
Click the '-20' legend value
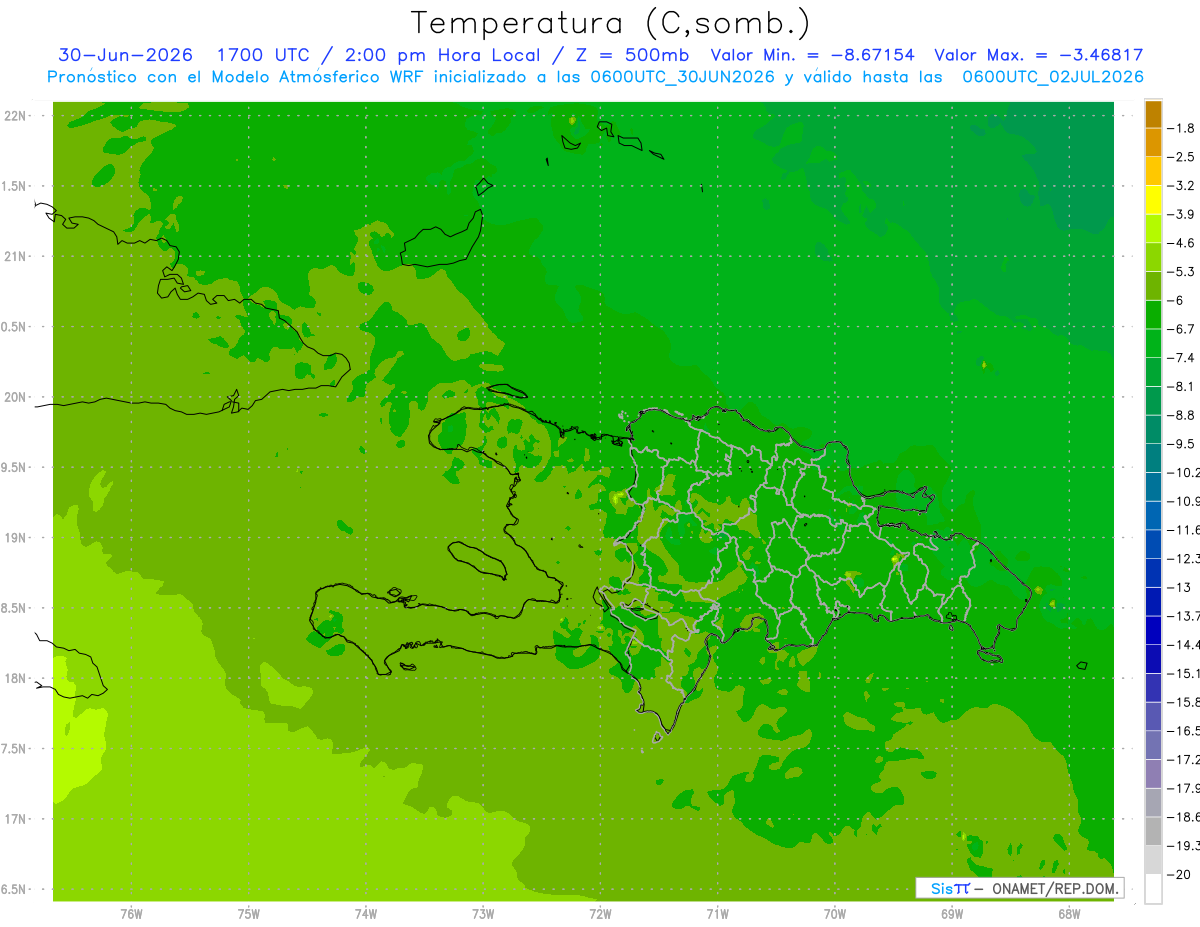[1178, 874]
